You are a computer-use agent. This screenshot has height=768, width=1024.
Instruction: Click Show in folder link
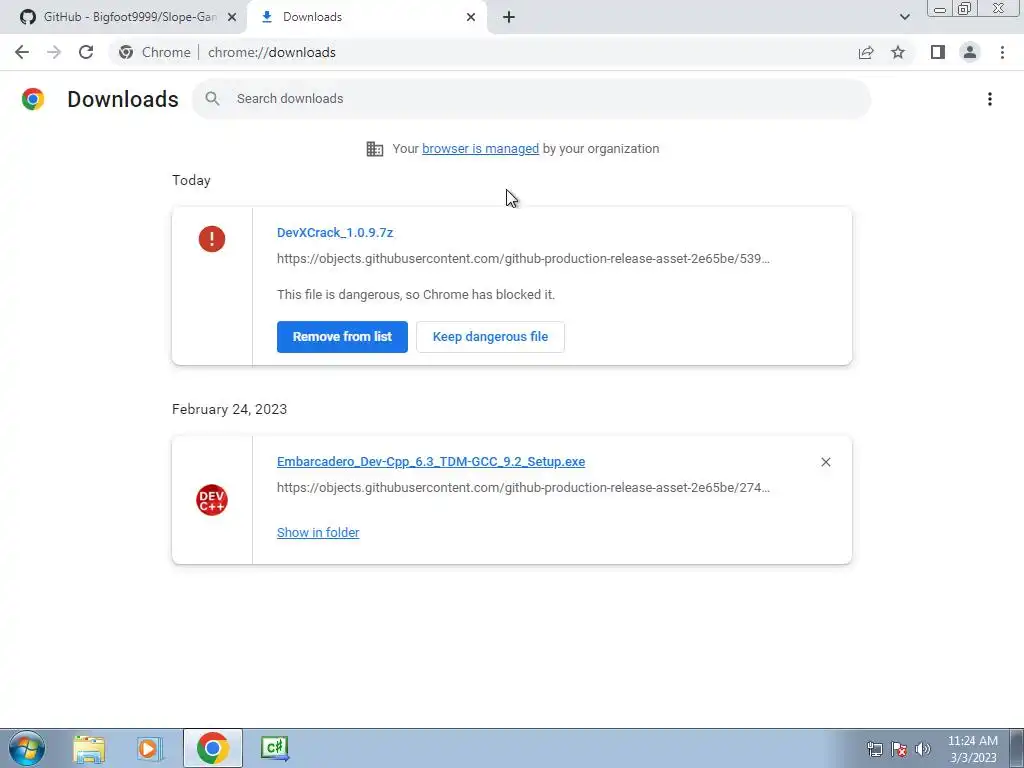pyautogui.click(x=318, y=533)
